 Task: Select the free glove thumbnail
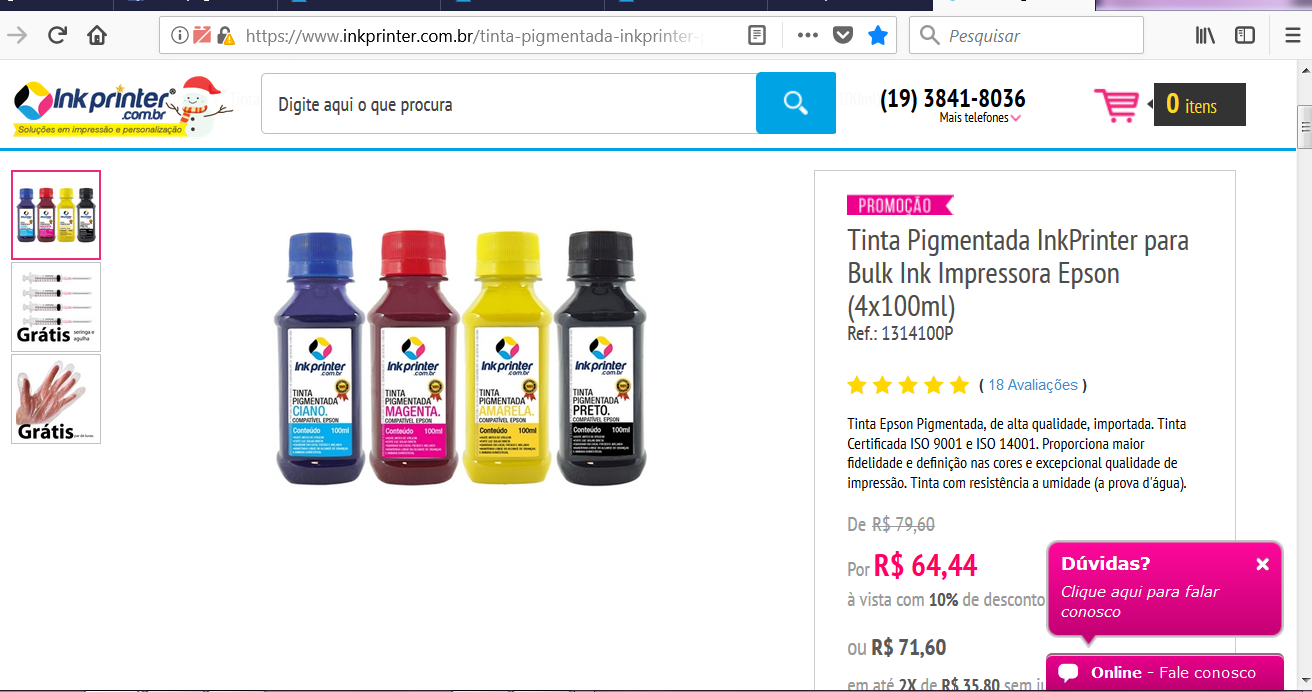pyautogui.click(x=56, y=399)
